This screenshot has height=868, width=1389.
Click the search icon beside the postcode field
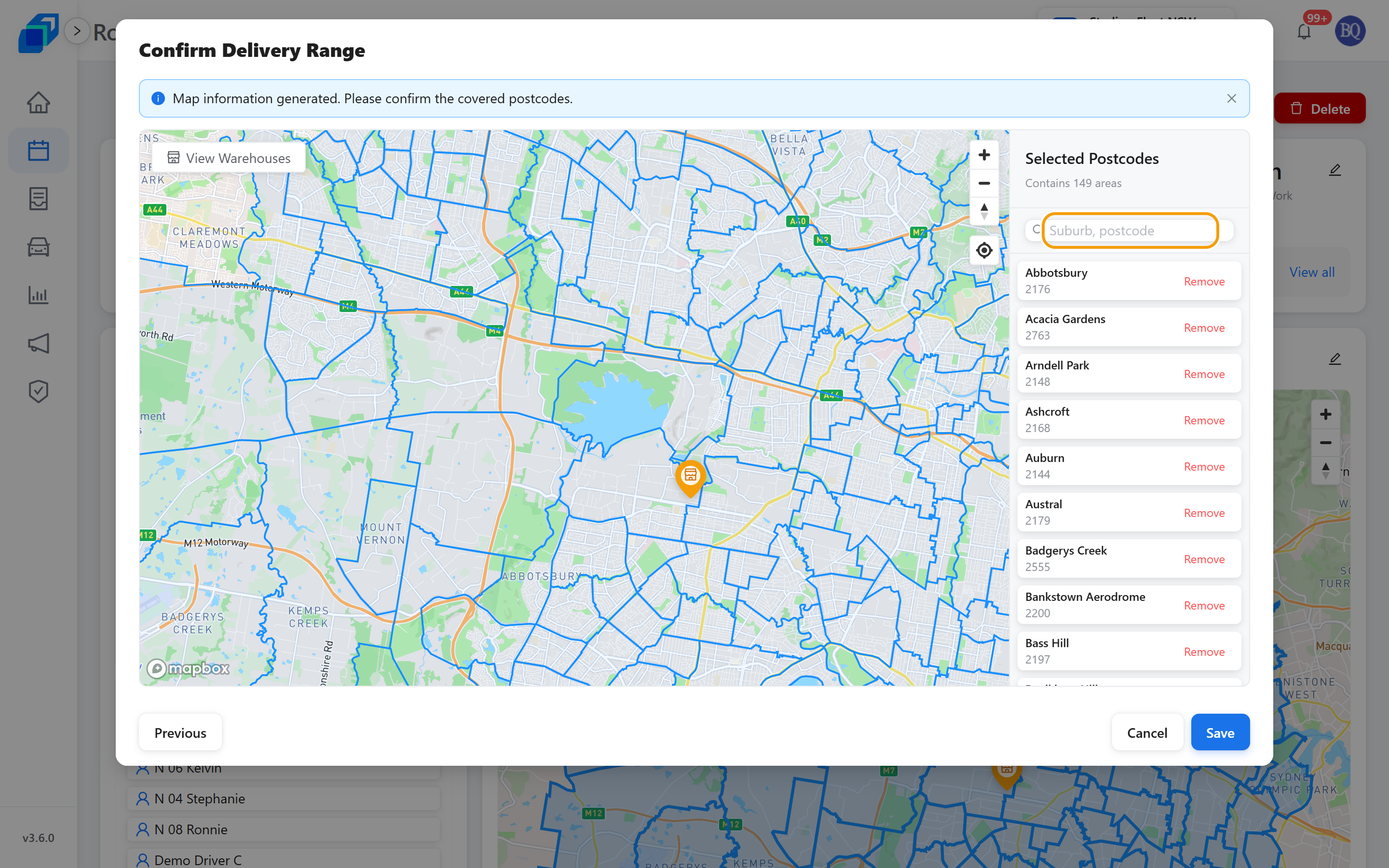coord(1035,230)
